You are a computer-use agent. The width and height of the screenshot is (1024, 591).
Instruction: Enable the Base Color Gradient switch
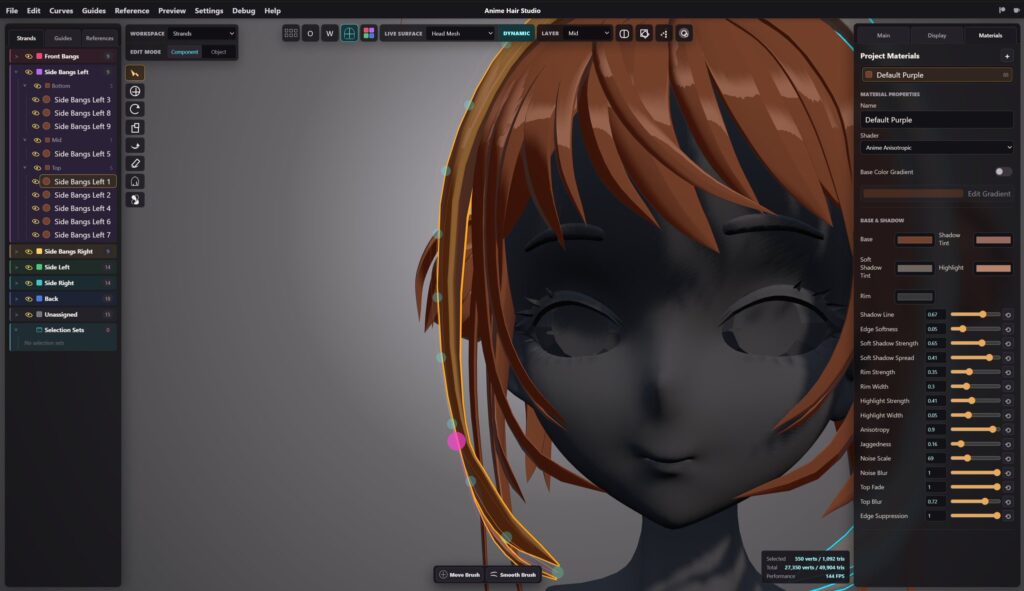(1002, 172)
